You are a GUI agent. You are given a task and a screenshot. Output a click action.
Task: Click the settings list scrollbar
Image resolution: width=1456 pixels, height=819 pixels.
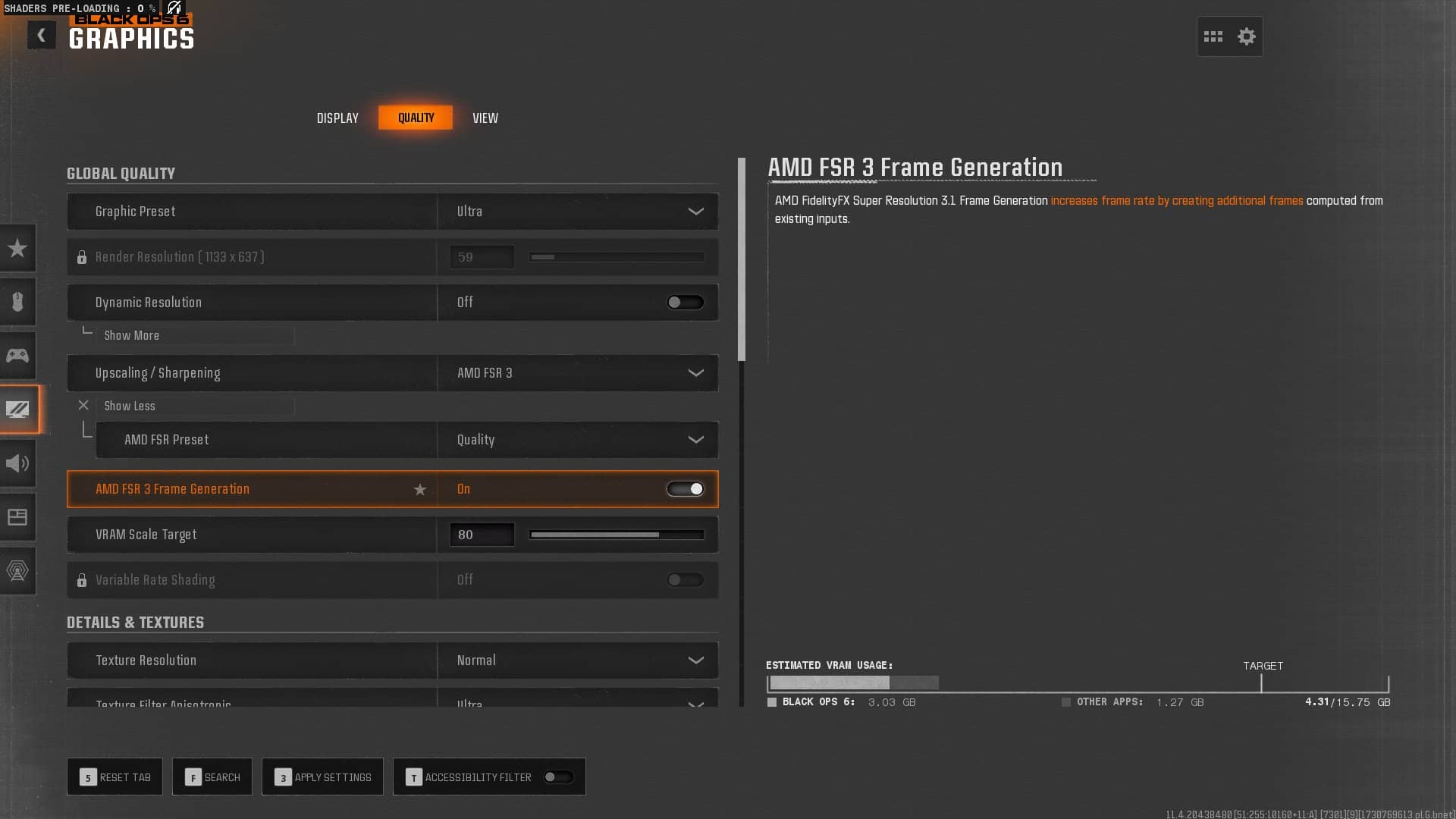742,259
